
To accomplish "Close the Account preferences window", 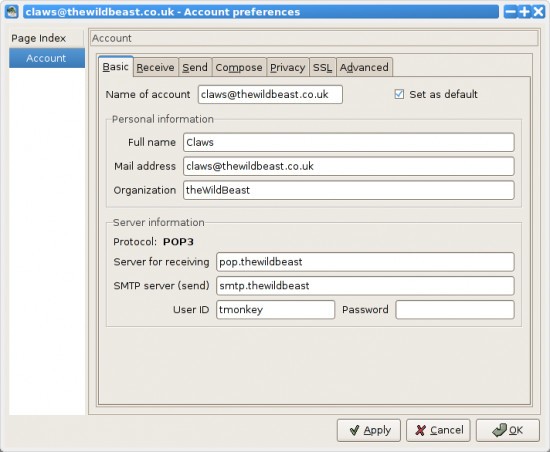I will 538,12.
